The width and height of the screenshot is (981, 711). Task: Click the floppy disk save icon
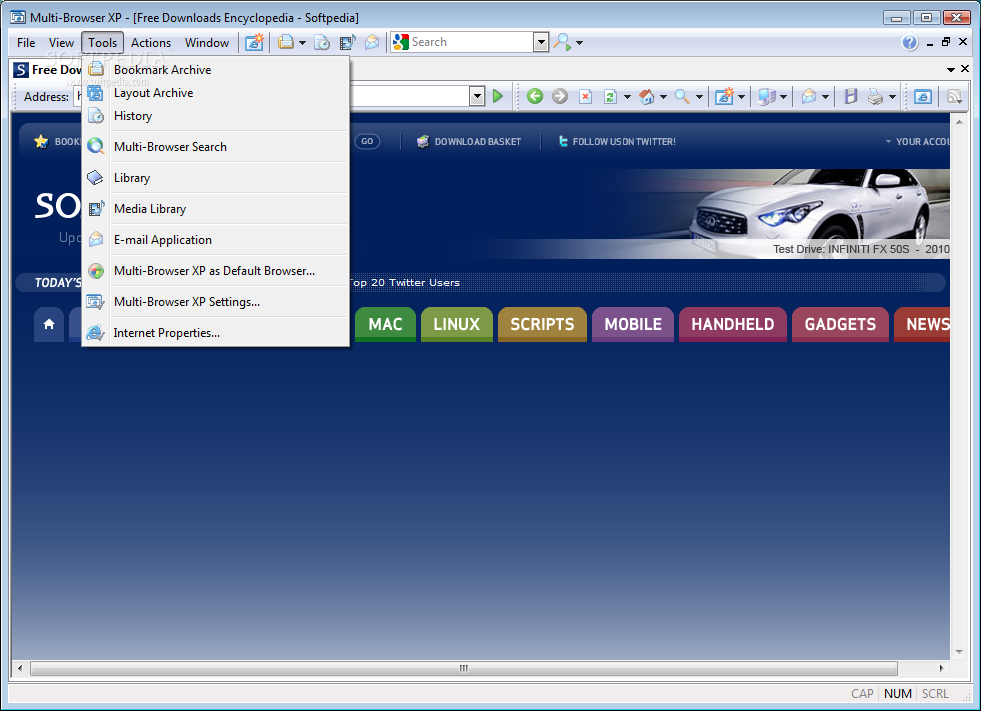[850, 96]
